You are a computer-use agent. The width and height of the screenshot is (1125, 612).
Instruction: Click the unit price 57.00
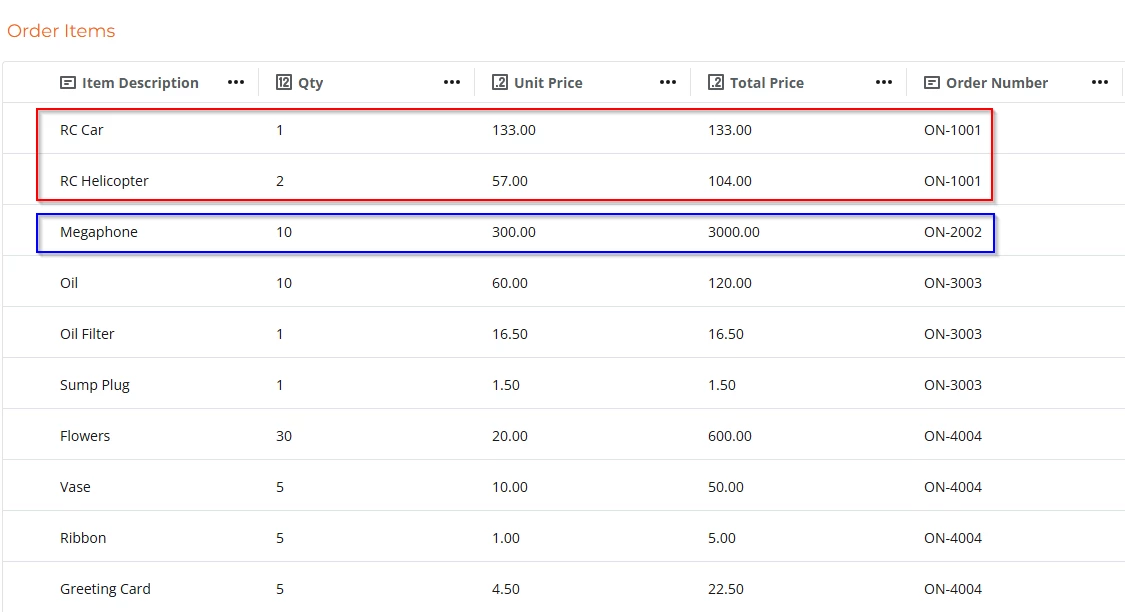point(509,181)
